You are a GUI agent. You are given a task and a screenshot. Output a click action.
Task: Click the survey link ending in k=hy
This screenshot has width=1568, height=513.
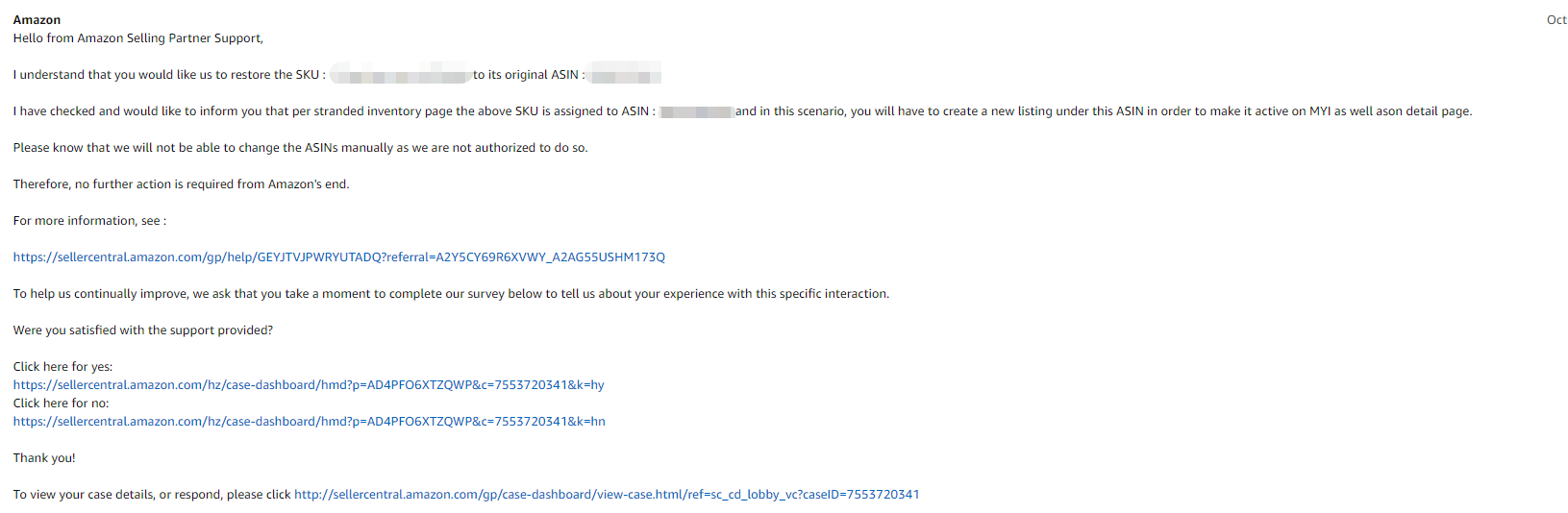coord(309,385)
